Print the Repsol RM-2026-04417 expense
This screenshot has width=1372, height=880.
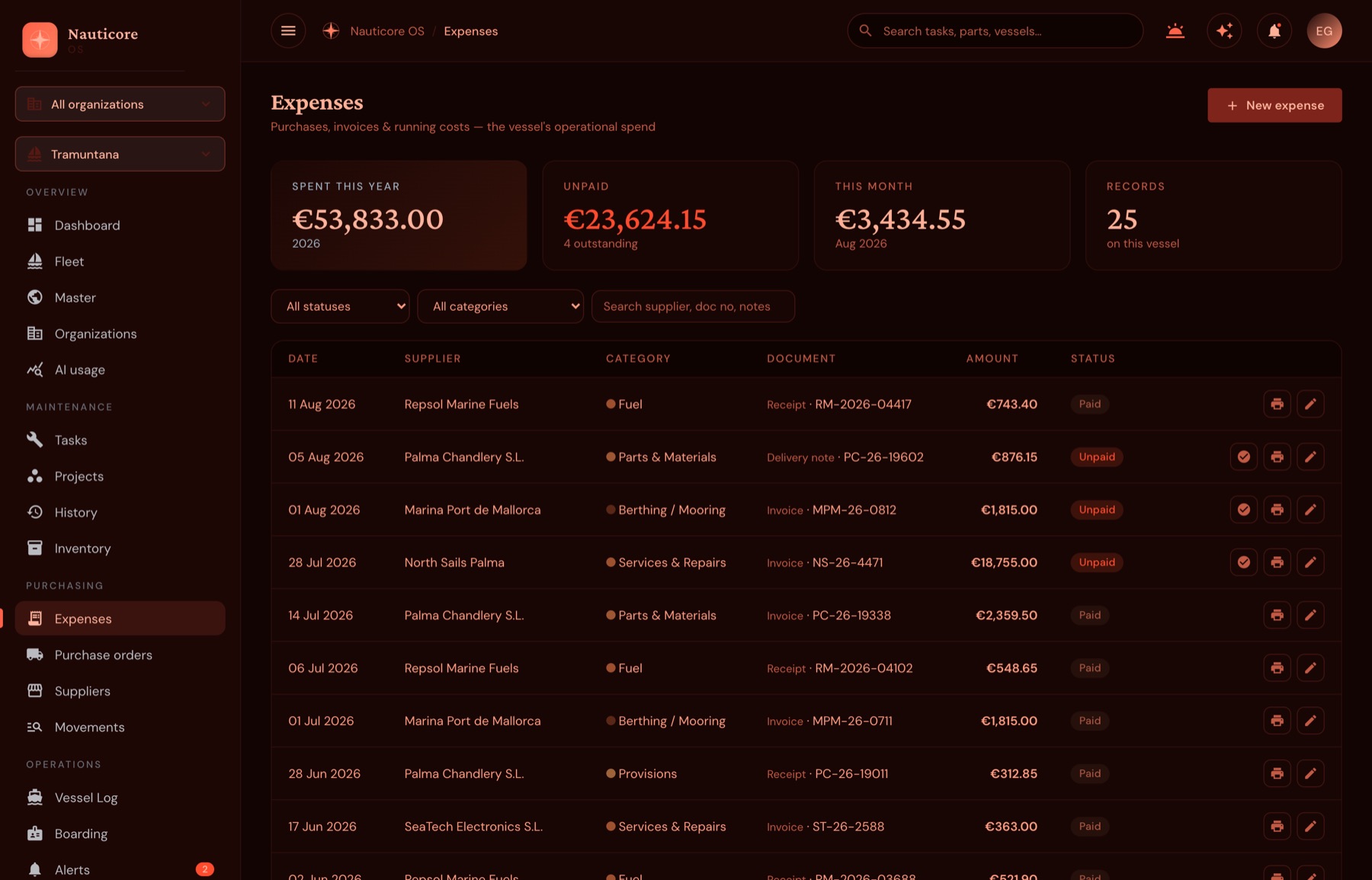(x=1277, y=404)
